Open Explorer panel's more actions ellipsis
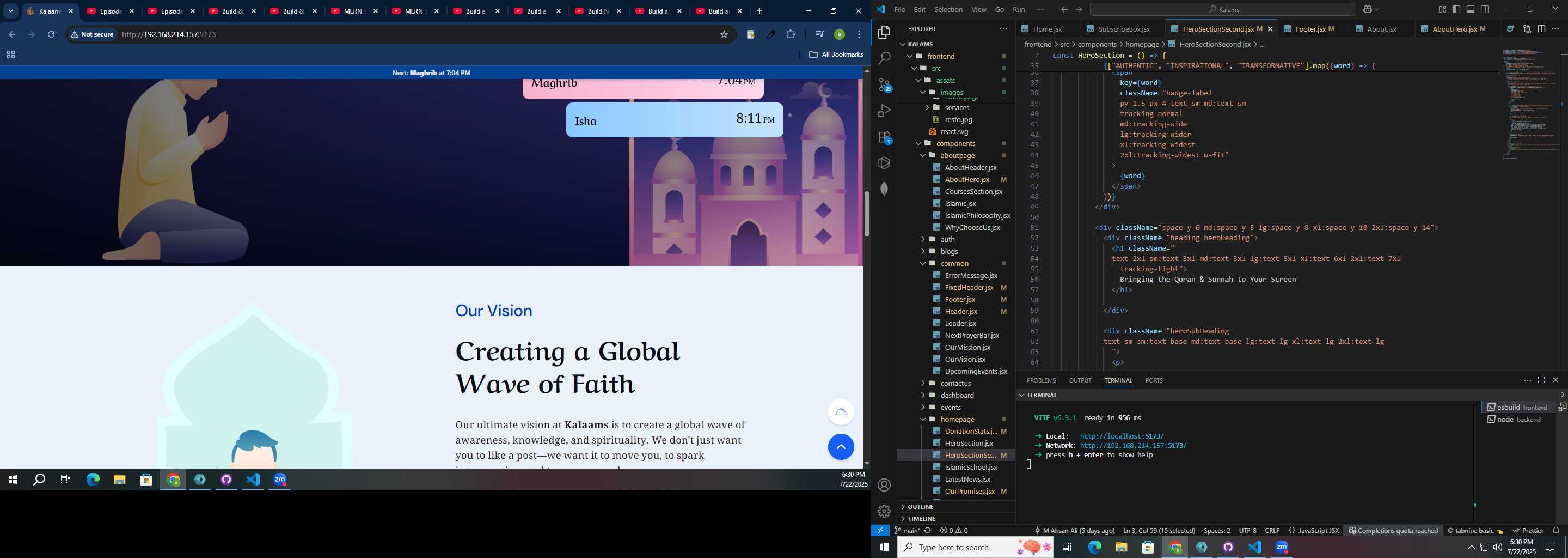 (x=1003, y=29)
